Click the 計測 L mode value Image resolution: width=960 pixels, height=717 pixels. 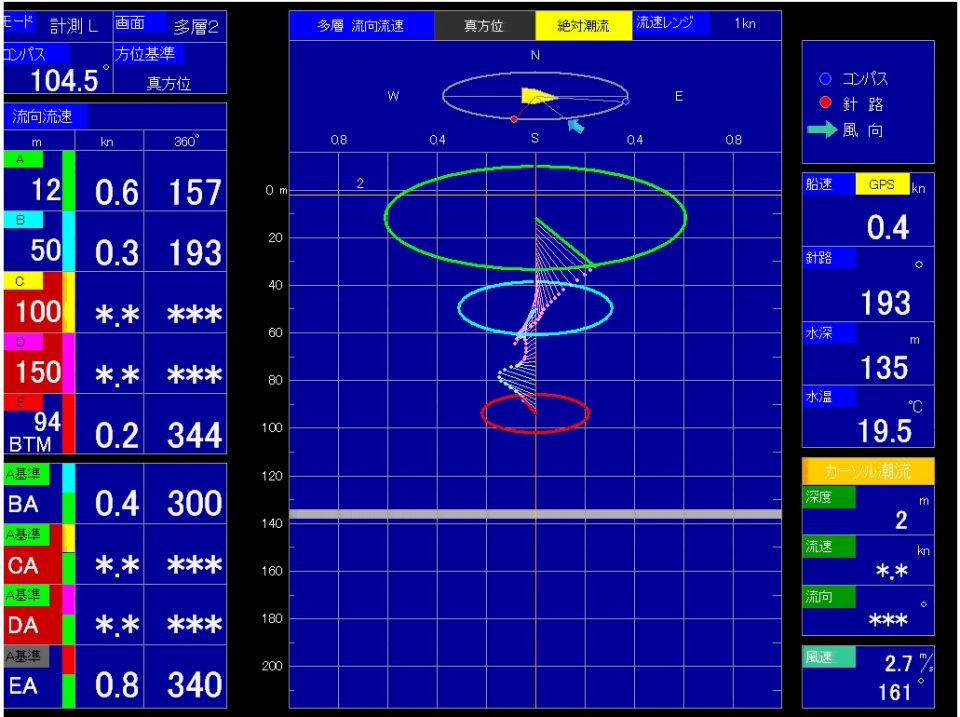click(74, 26)
